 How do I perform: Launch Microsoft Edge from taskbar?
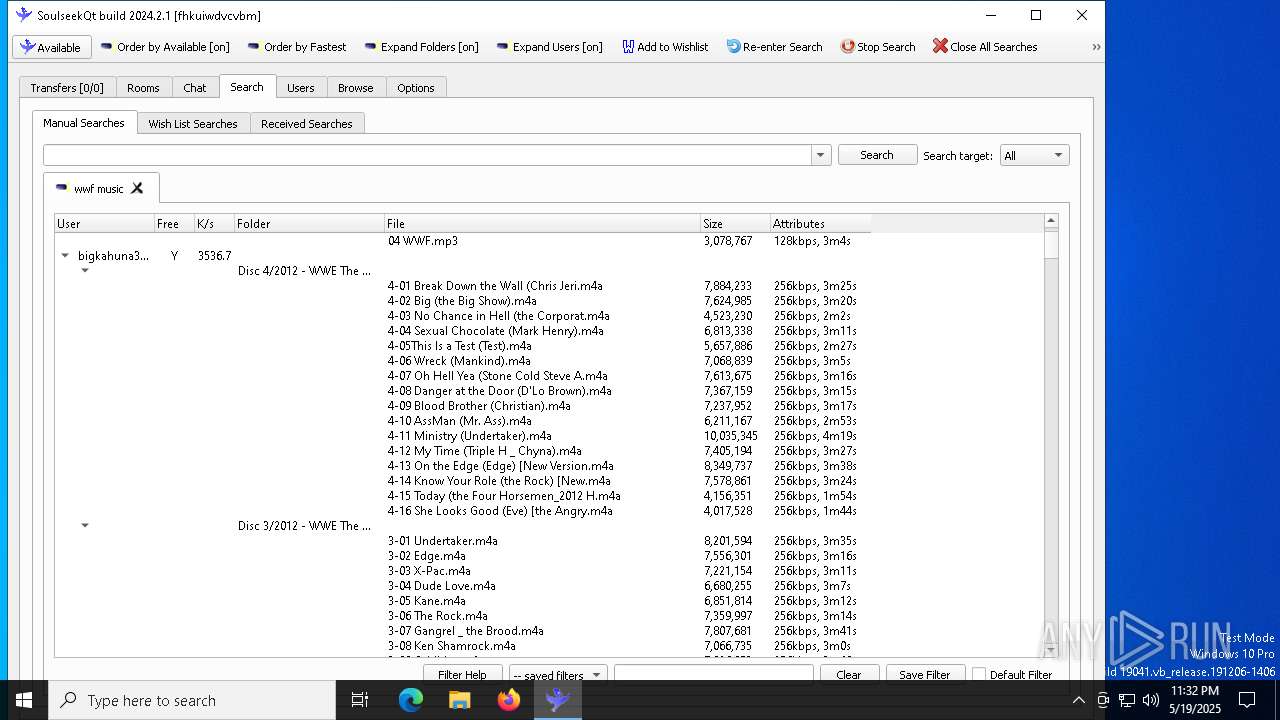click(411, 700)
